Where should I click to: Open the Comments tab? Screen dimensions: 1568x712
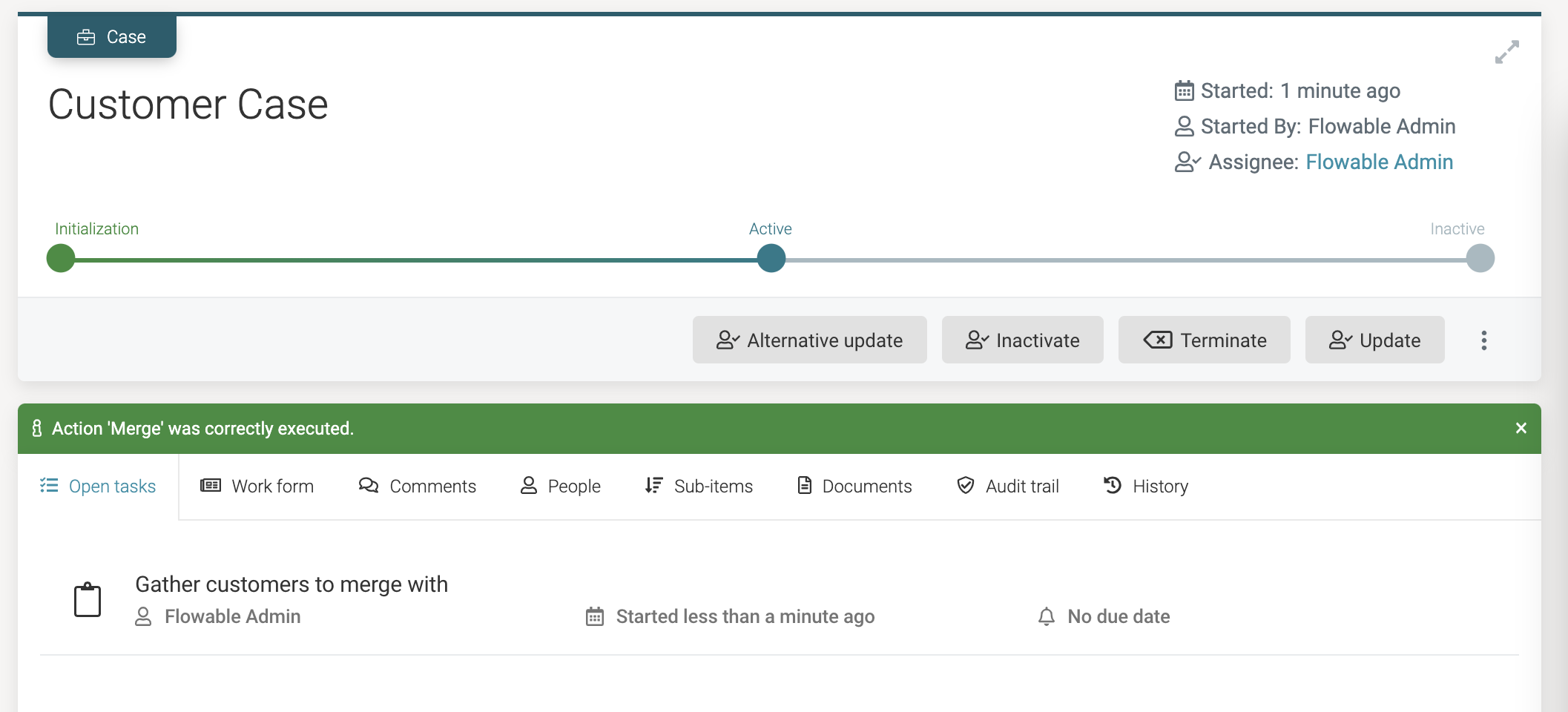[418, 487]
